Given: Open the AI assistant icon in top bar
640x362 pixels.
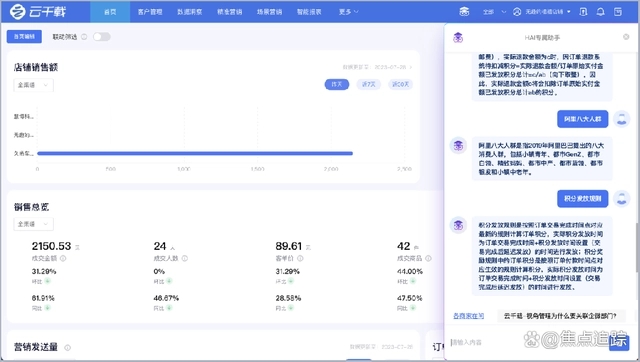Looking at the screenshot, I should coord(464,11).
